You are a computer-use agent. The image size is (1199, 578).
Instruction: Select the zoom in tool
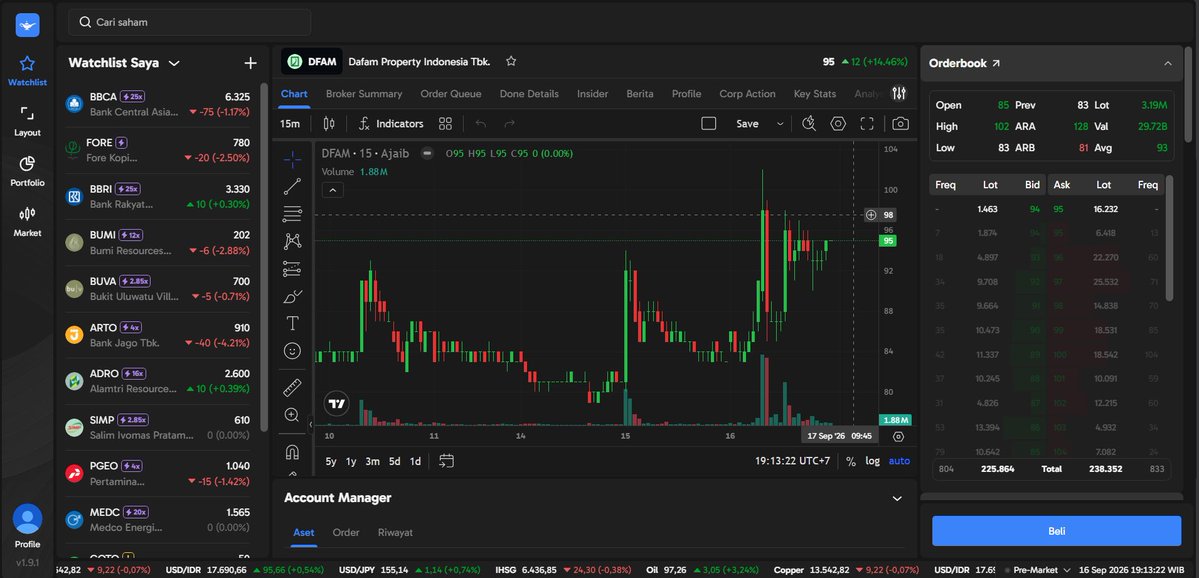point(292,415)
